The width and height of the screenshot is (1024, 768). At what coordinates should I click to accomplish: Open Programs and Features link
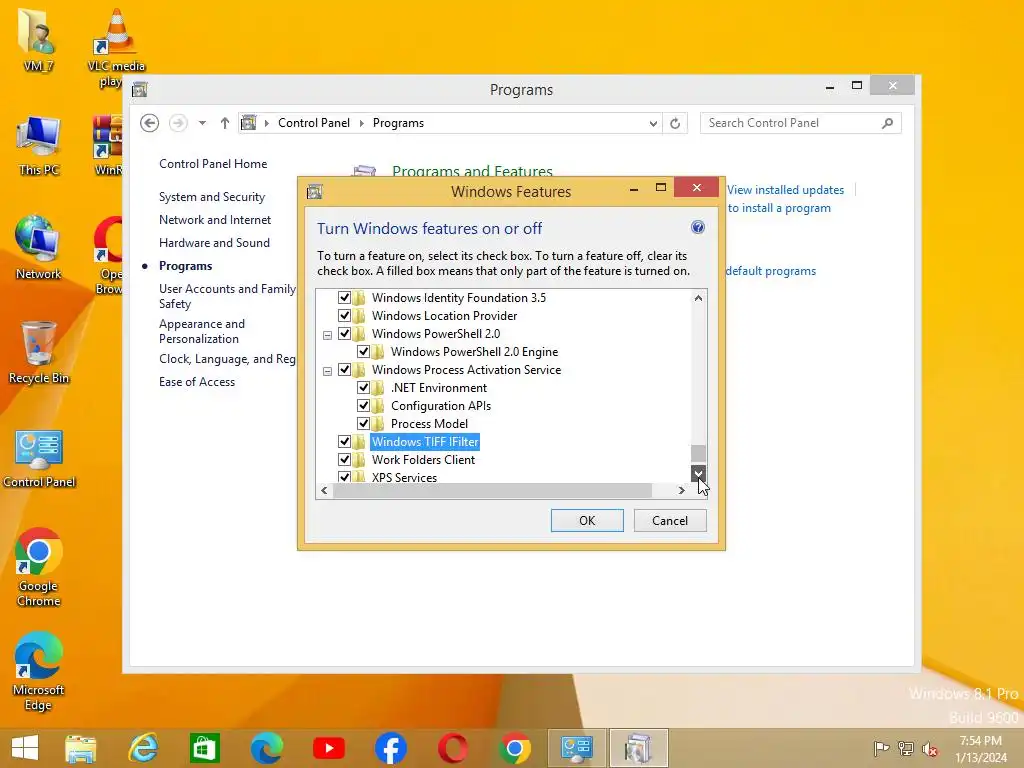pyautogui.click(x=472, y=171)
